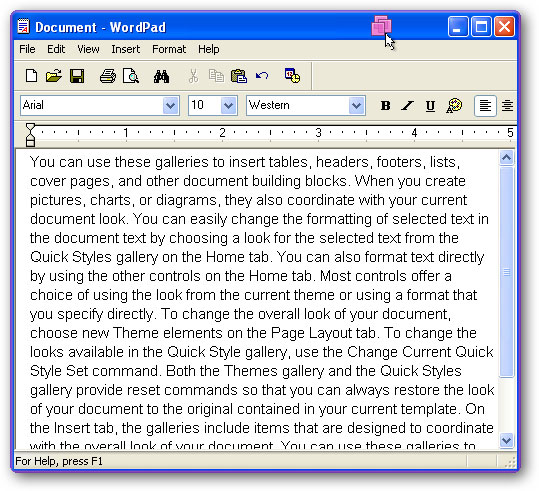Select Center paragraph alignment
Image resolution: width=539 pixels, height=491 pixels.
coord(507,106)
